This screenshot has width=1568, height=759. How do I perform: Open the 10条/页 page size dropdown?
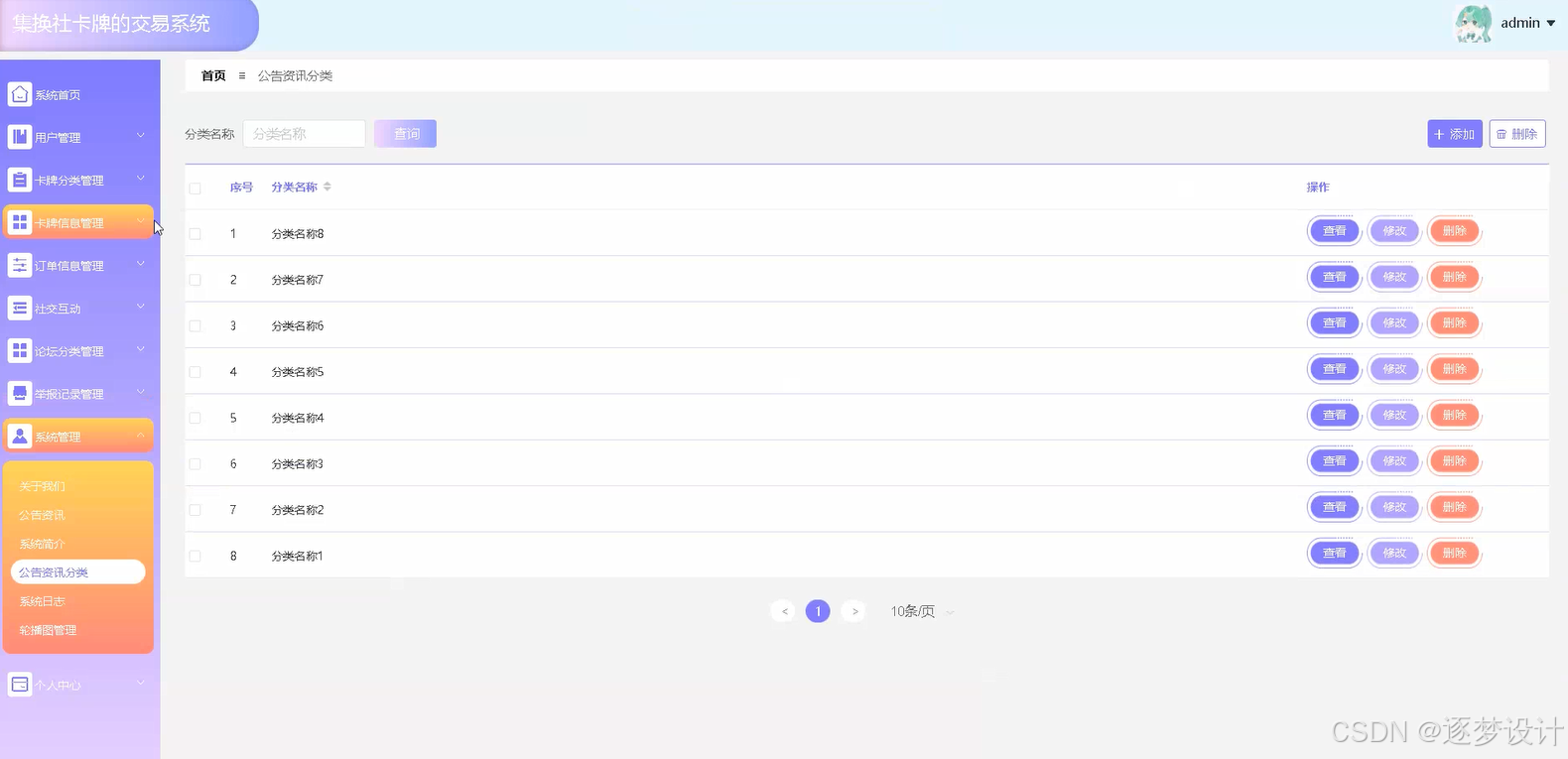point(921,611)
